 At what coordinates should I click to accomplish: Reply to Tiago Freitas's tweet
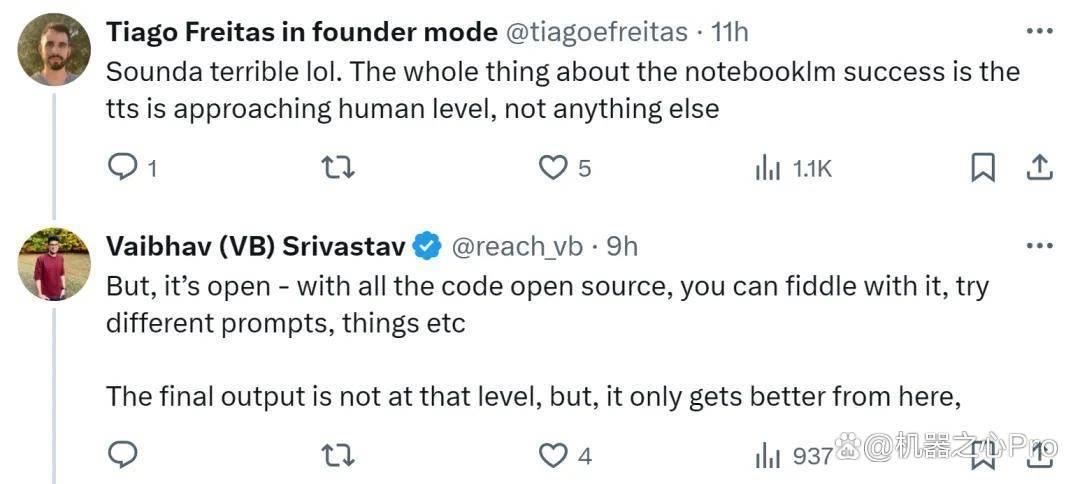133,168
